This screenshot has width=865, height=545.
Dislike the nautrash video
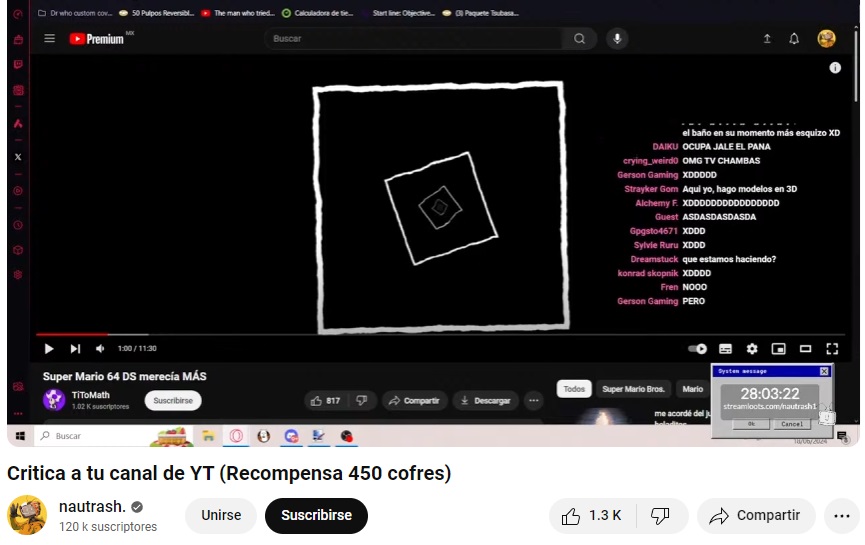point(660,516)
